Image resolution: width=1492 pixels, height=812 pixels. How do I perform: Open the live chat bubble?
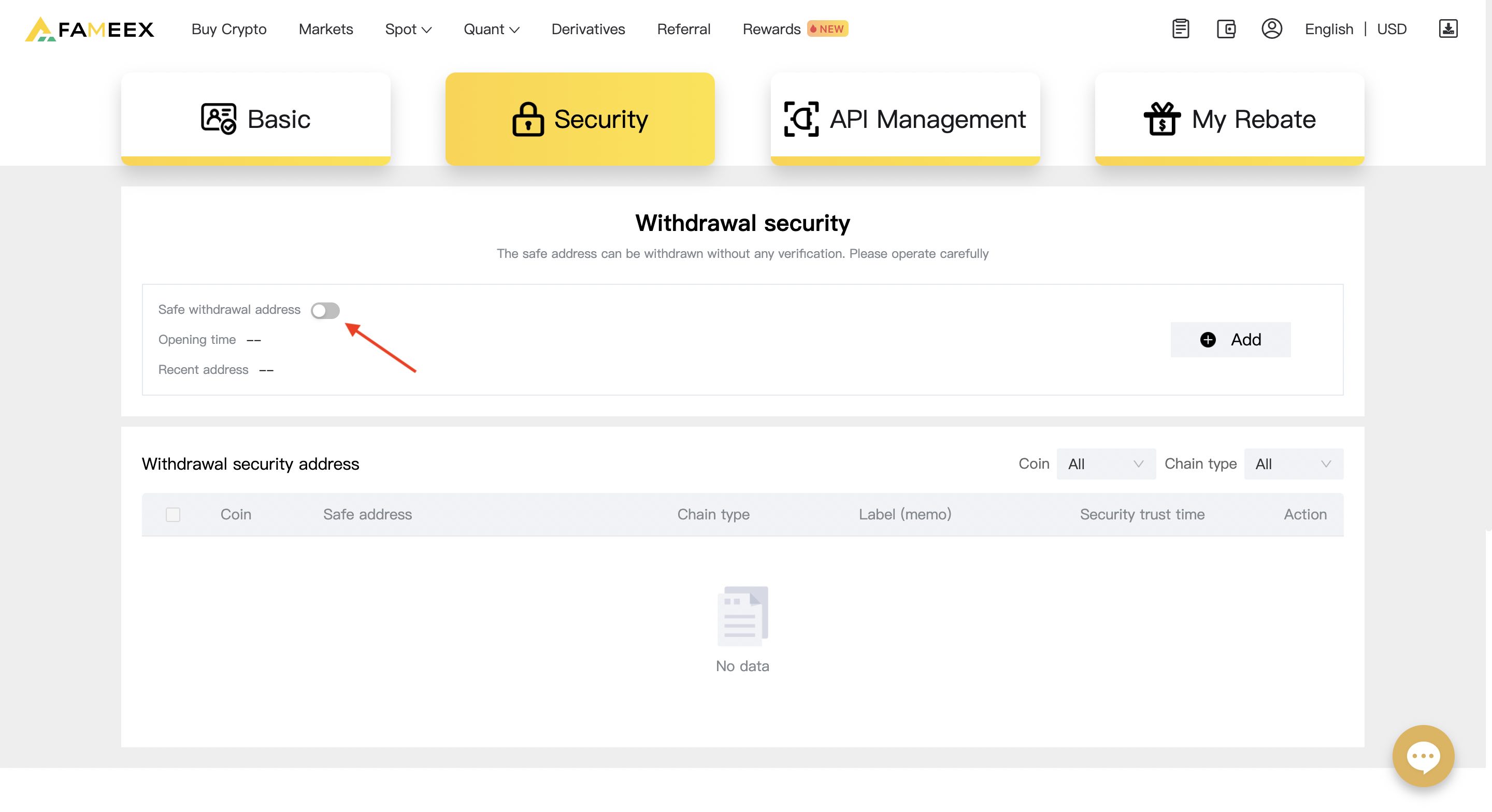[x=1423, y=756]
